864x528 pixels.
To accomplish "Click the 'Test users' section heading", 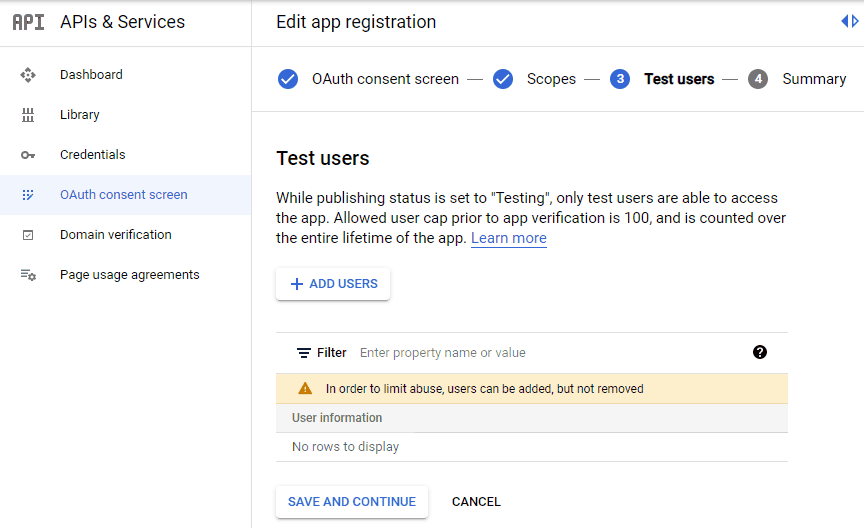I will click(323, 158).
